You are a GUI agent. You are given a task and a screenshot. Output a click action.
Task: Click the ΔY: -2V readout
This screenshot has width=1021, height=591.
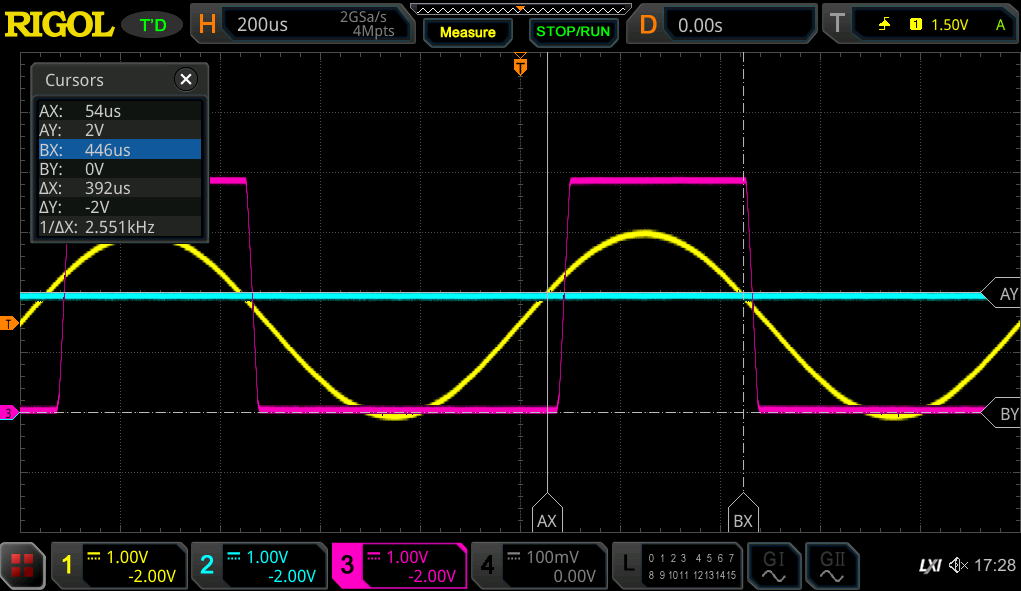coord(120,207)
